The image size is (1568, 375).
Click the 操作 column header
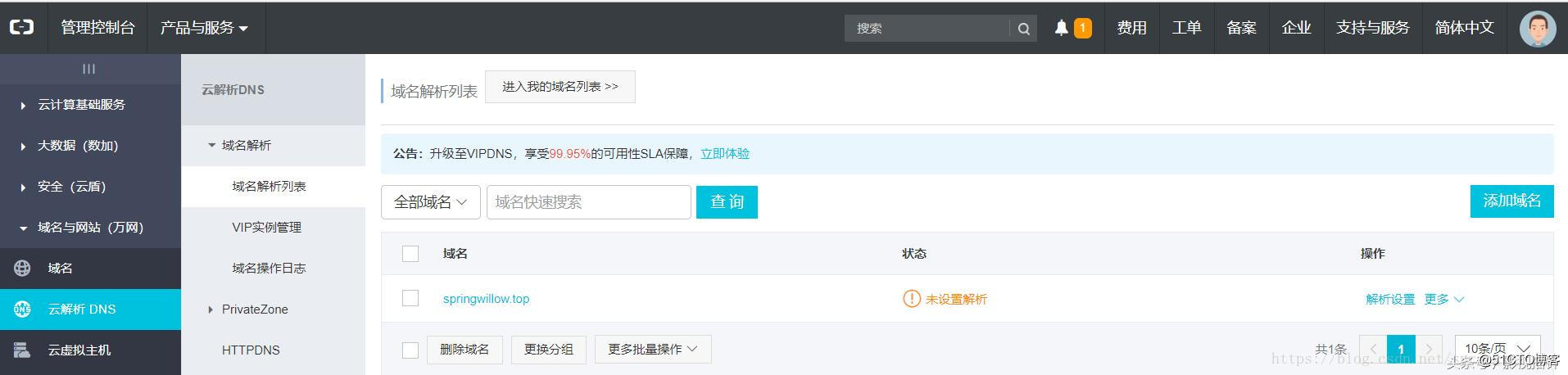coord(1373,254)
